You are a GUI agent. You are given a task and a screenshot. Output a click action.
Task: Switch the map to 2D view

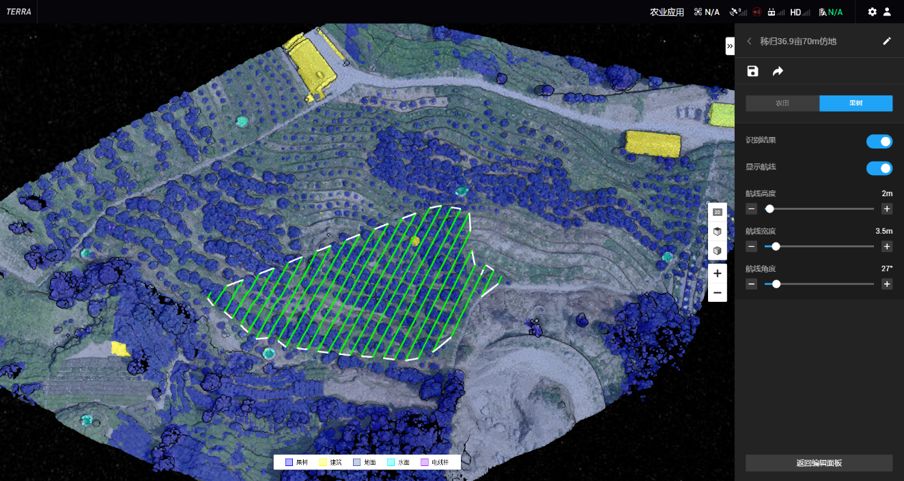(717, 212)
